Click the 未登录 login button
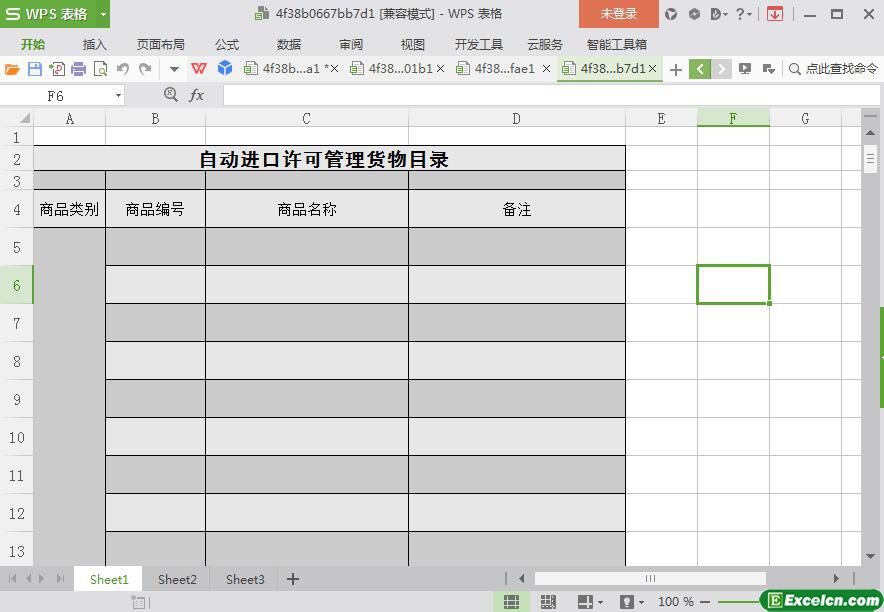 point(618,14)
